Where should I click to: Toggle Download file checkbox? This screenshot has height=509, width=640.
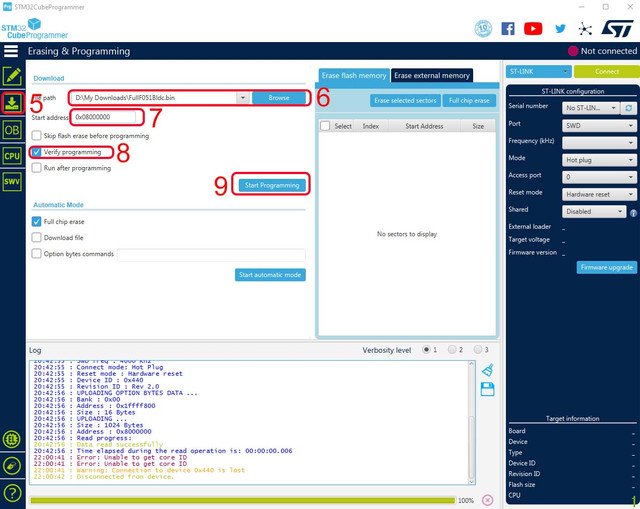pyautogui.click(x=36, y=237)
